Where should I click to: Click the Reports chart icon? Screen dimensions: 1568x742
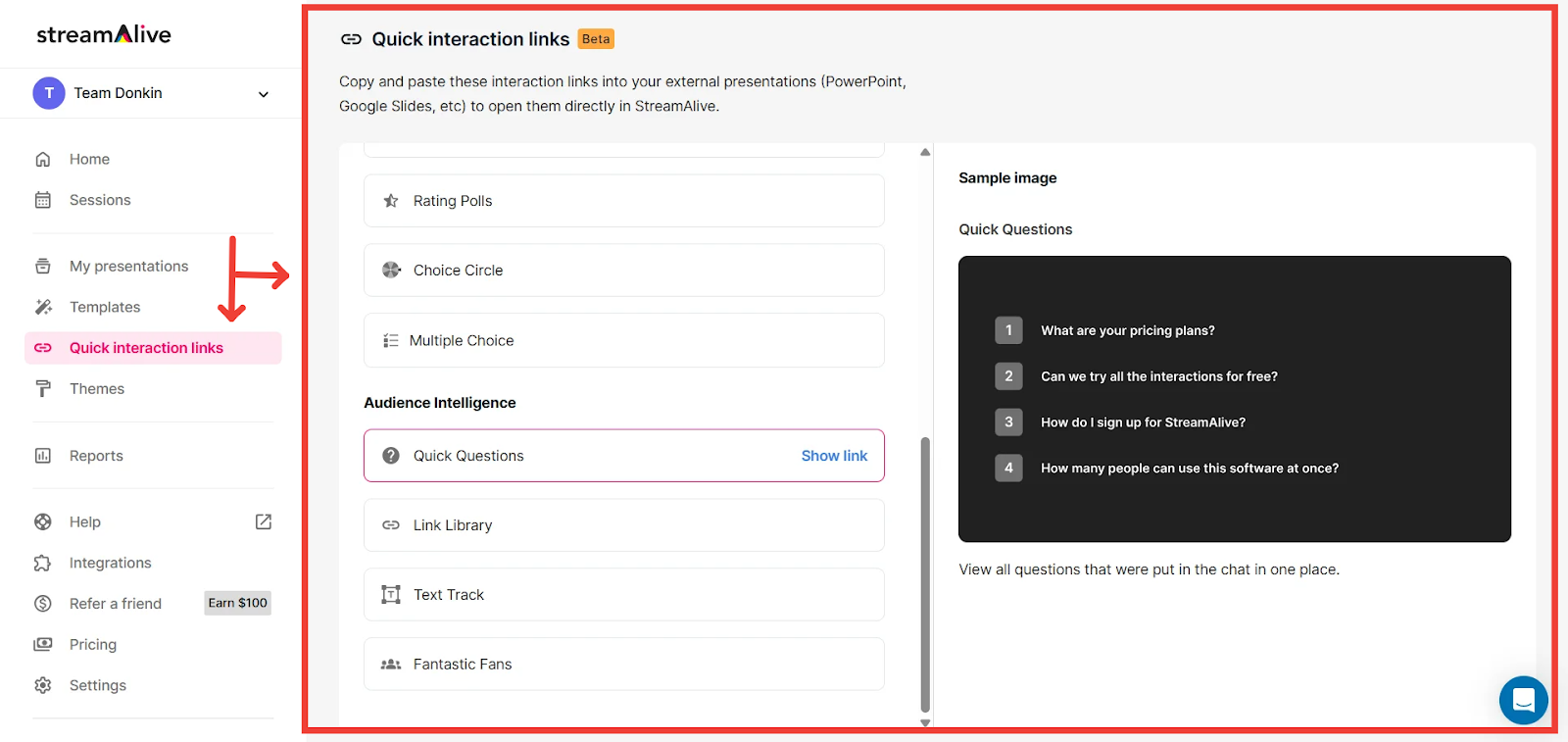tap(43, 456)
